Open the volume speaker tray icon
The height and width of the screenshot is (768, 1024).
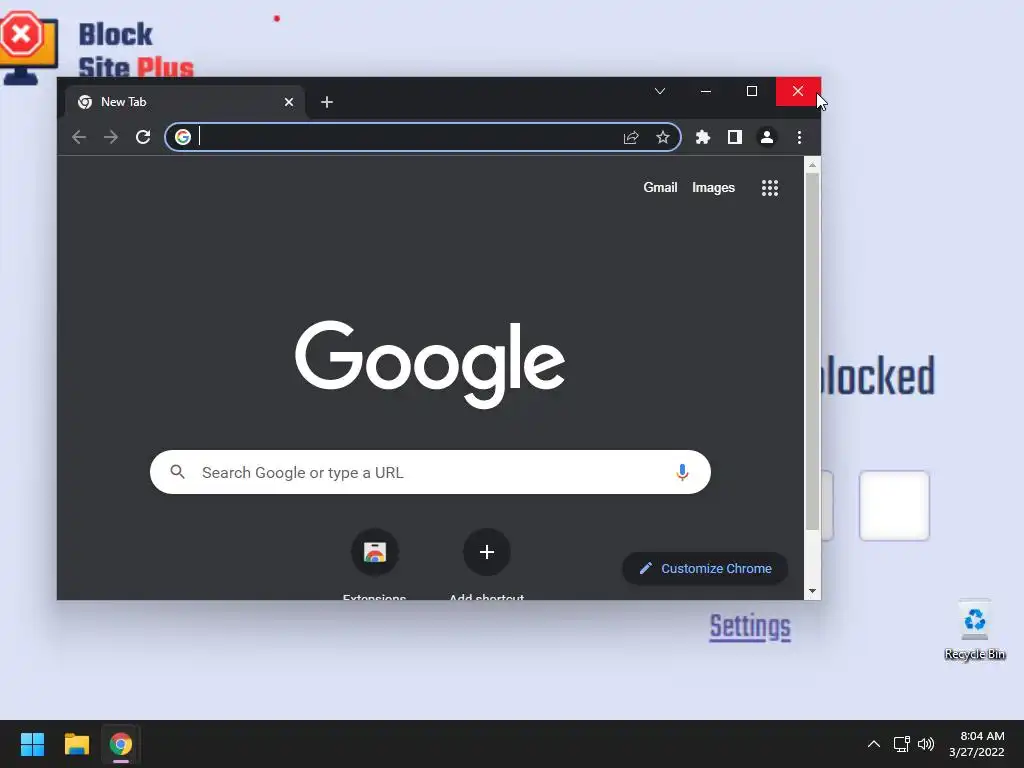coord(926,744)
